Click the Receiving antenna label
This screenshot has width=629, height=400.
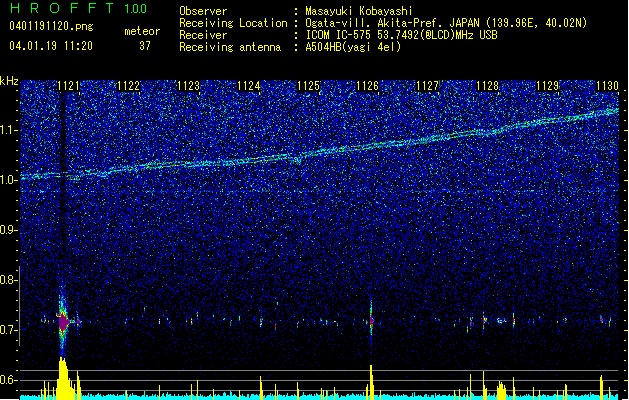pyautogui.click(x=230, y=47)
